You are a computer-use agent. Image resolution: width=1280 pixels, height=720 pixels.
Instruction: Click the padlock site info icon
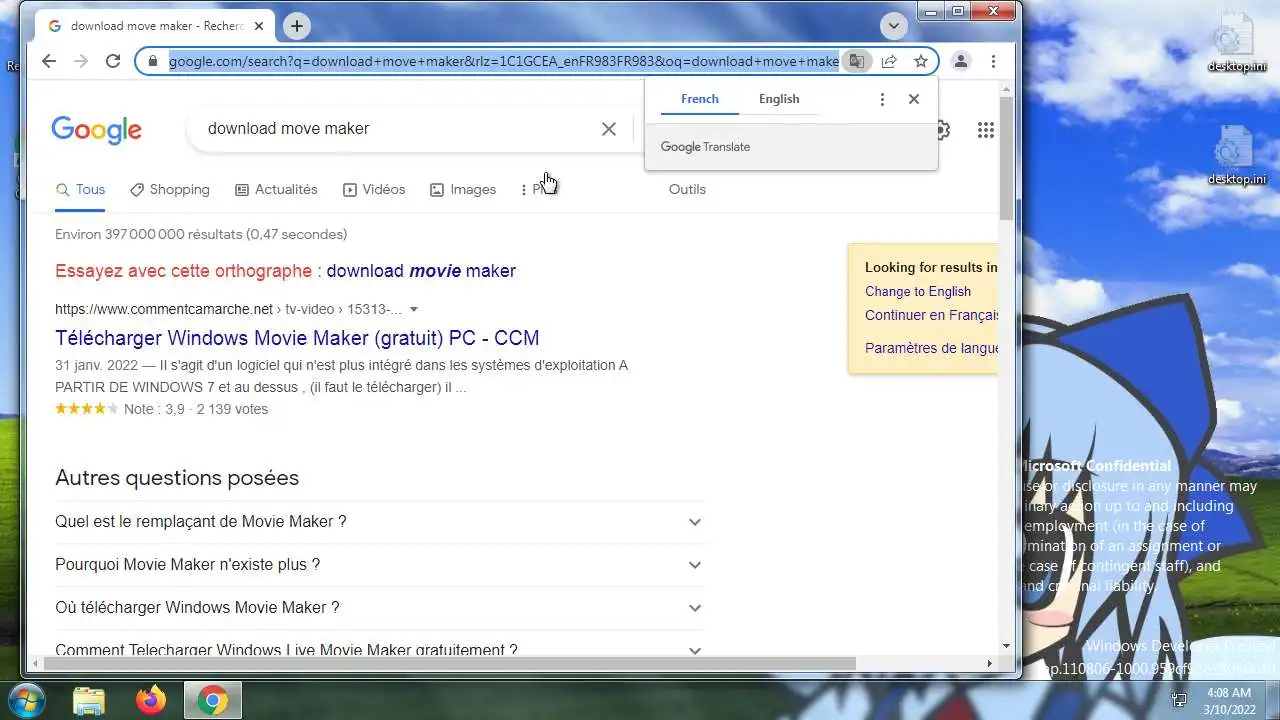click(153, 61)
